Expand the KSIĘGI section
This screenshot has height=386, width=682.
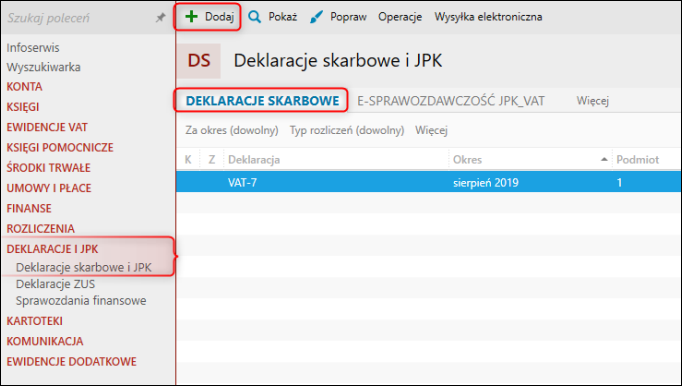(23, 107)
